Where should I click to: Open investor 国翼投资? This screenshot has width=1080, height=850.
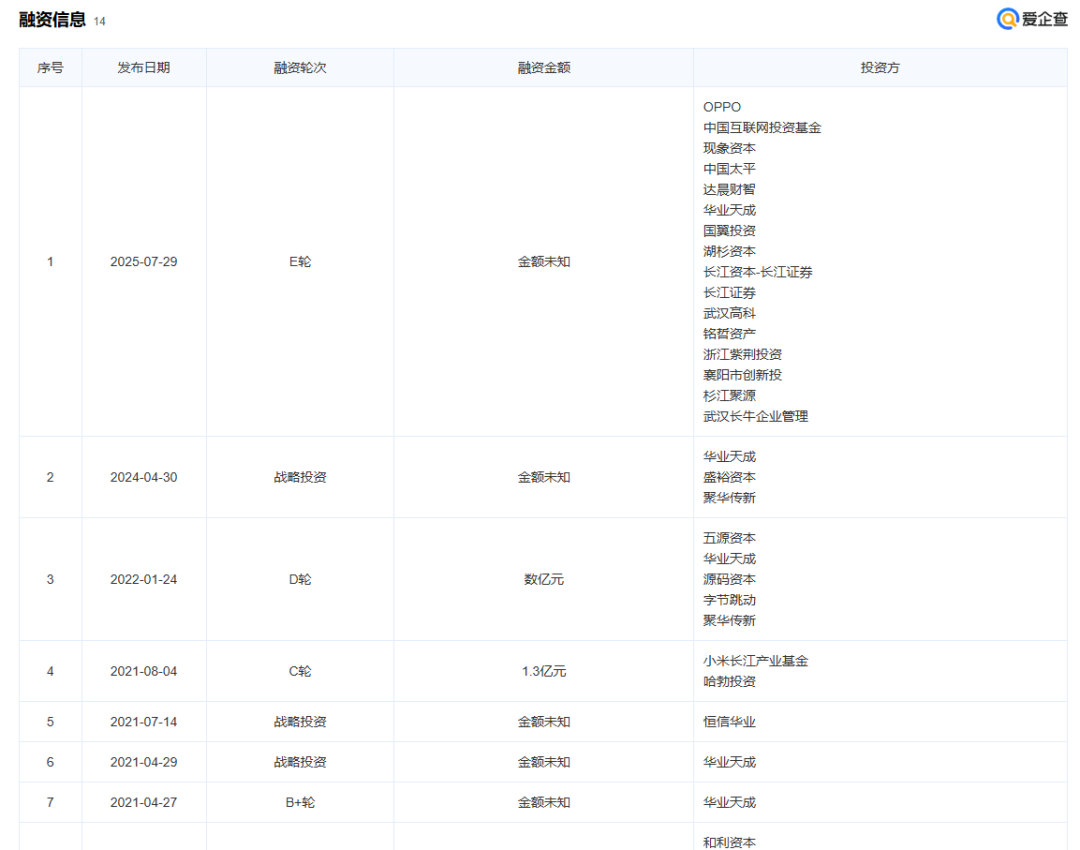tap(729, 231)
